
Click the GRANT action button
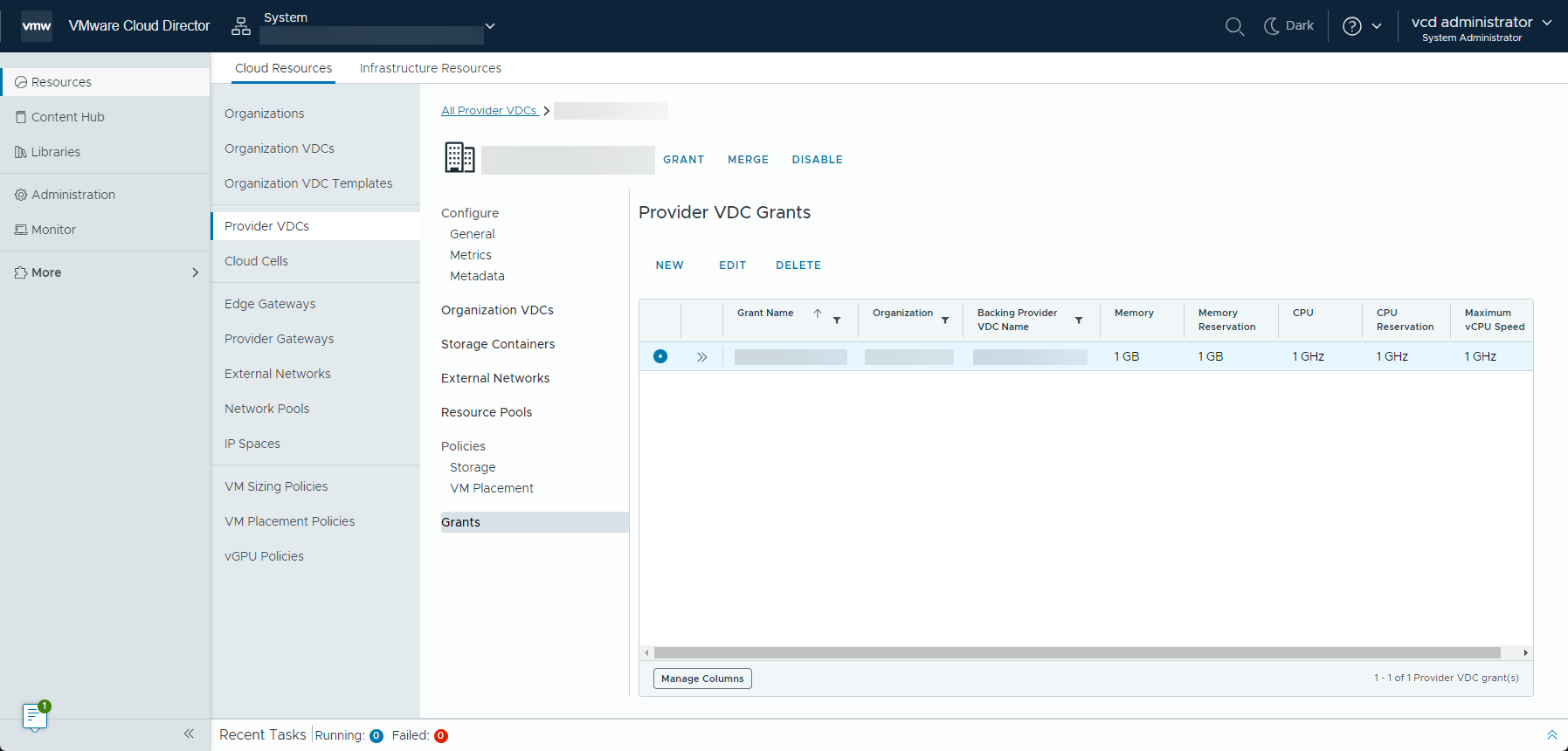click(x=683, y=160)
